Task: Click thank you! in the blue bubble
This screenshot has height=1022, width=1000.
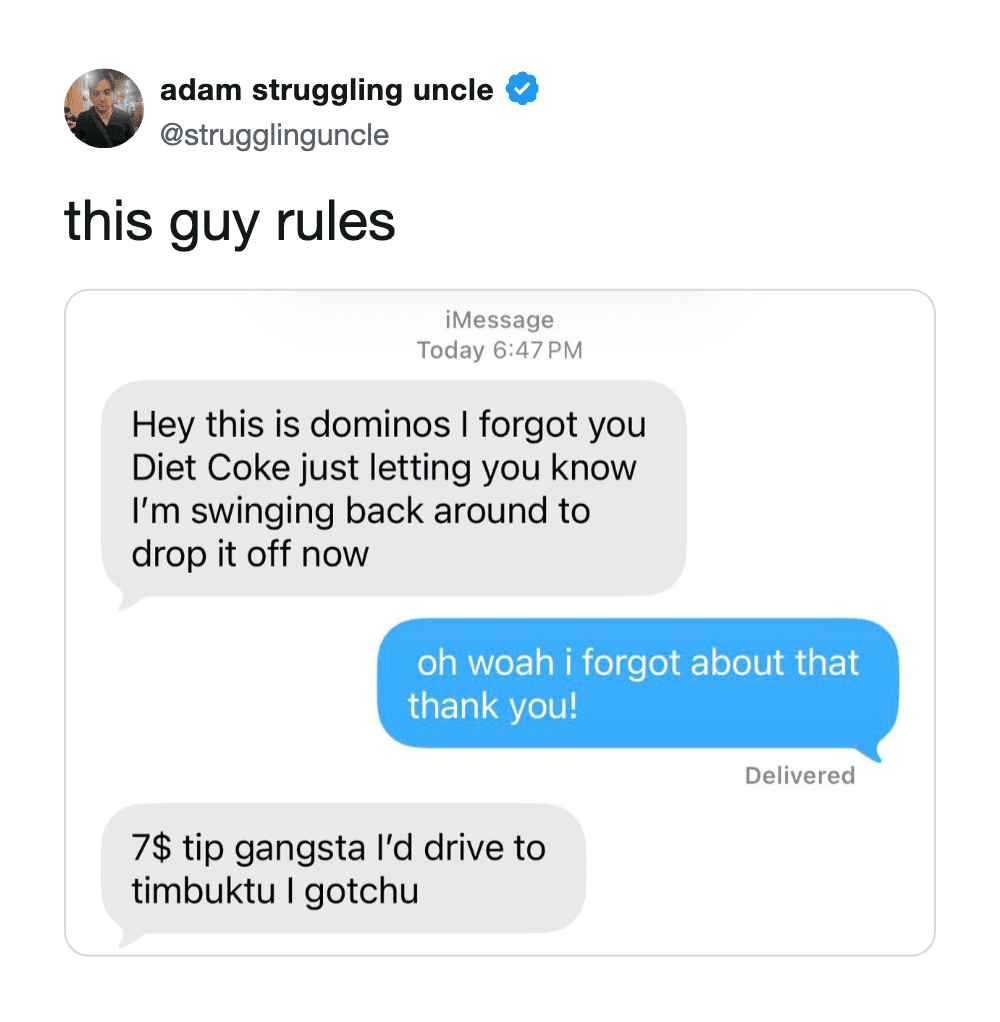Action: coord(493,707)
